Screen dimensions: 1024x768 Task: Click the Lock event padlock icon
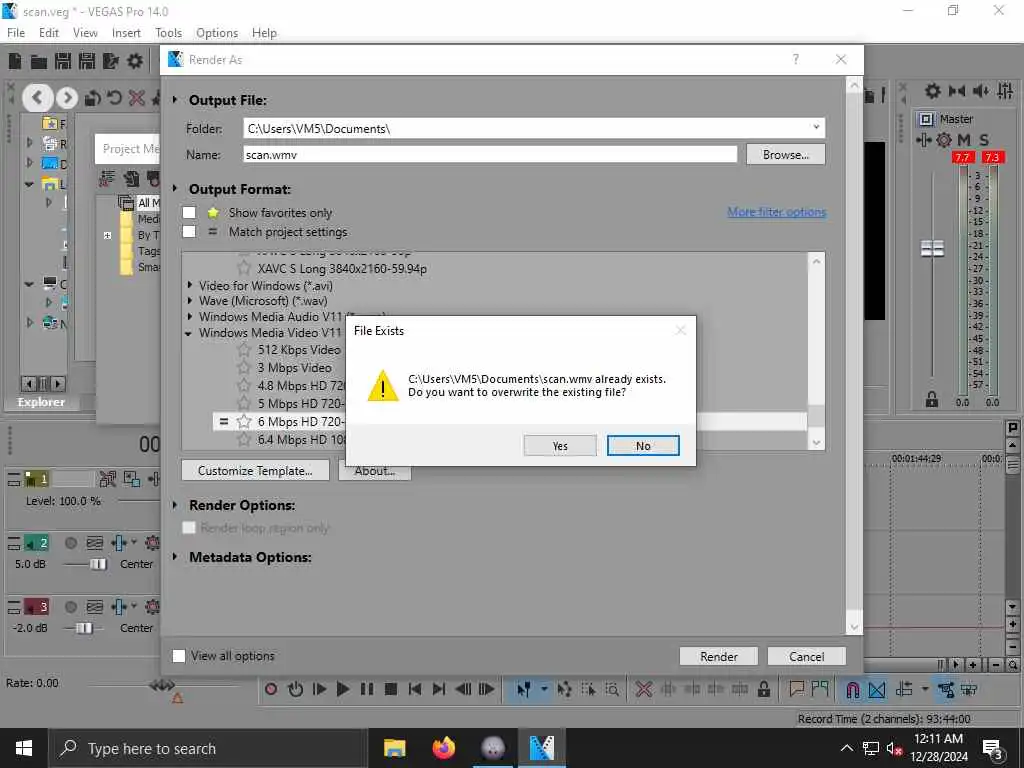(763, 689)
